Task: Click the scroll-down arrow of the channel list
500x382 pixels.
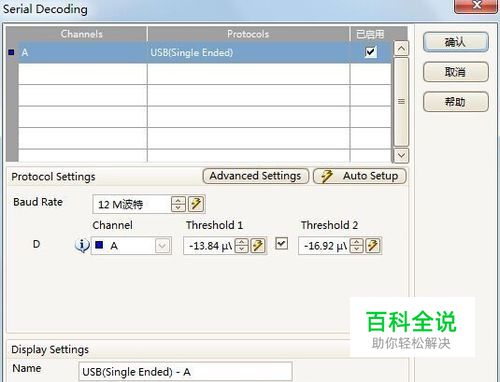Action: (x=401, y=155)
